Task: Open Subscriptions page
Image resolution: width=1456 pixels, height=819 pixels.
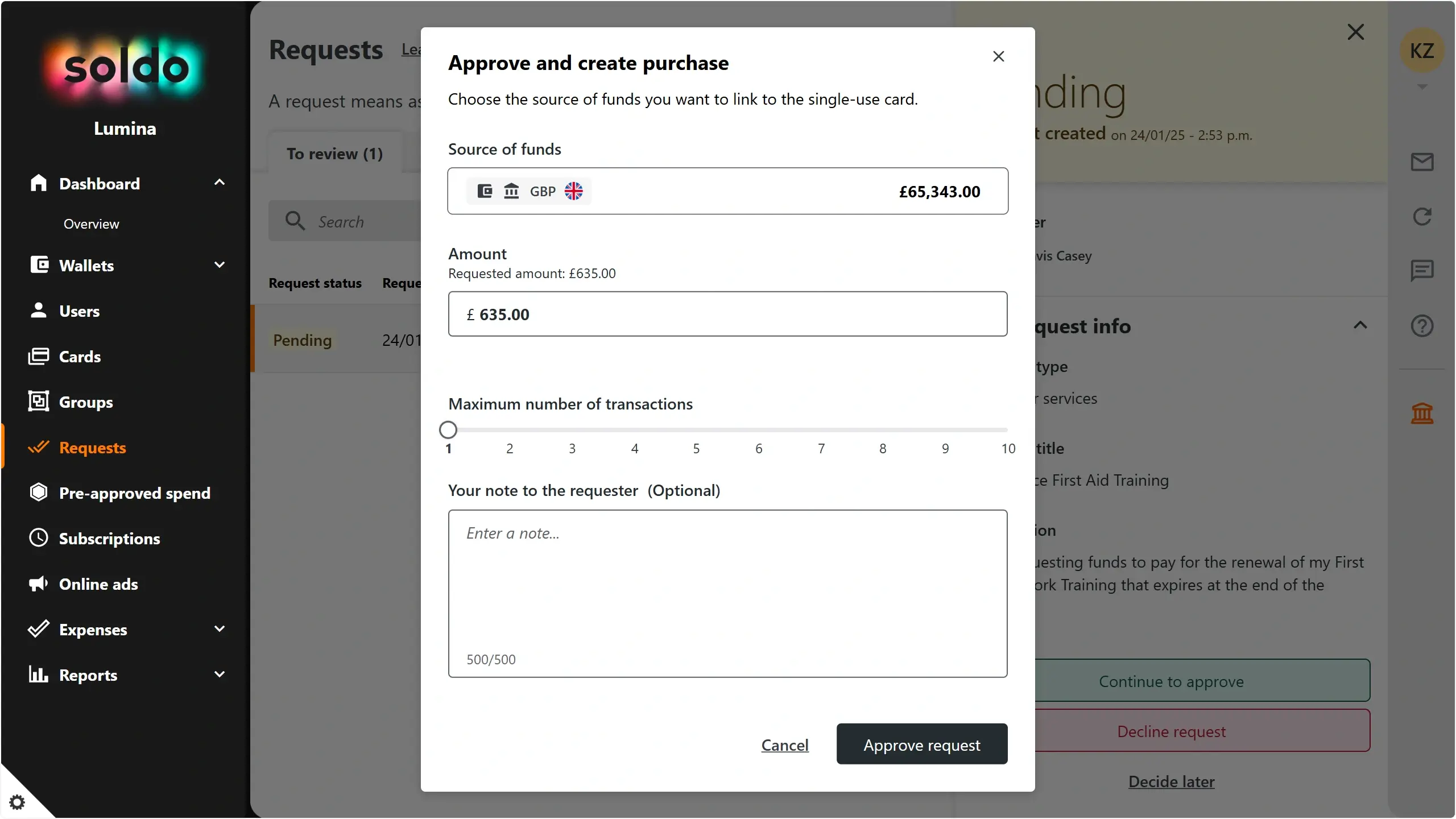Action: [110, 539]
